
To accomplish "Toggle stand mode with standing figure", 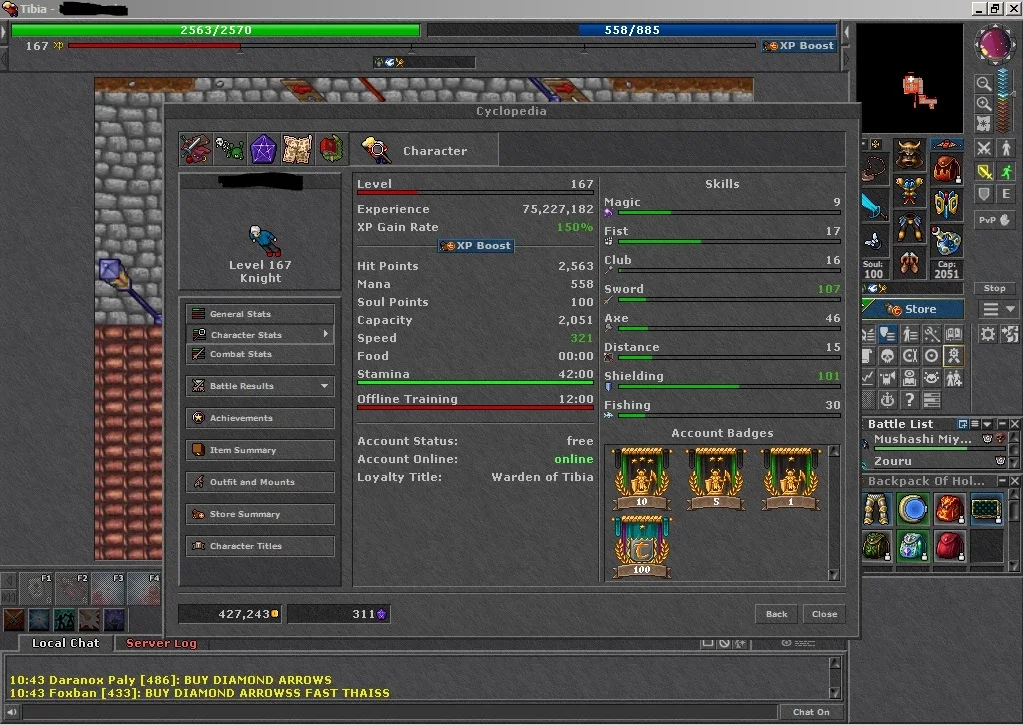I will click(x=1006, y=148).
